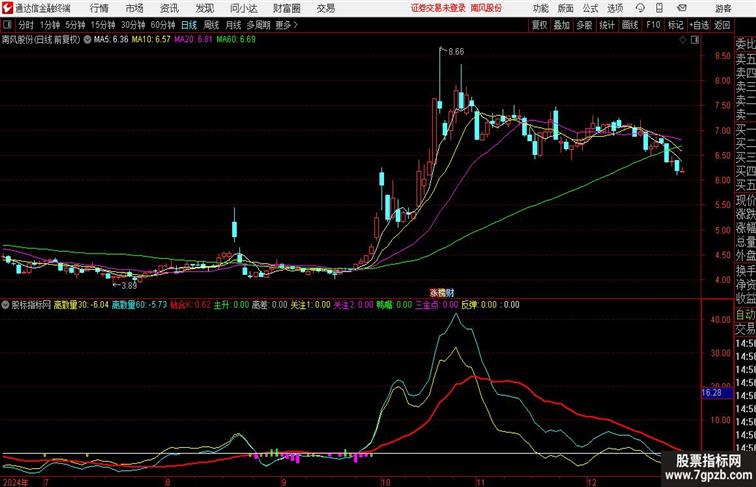This screenshot has height=487, width=756.
Task: Click the mobile phone icon
Action: coord(660,8)
